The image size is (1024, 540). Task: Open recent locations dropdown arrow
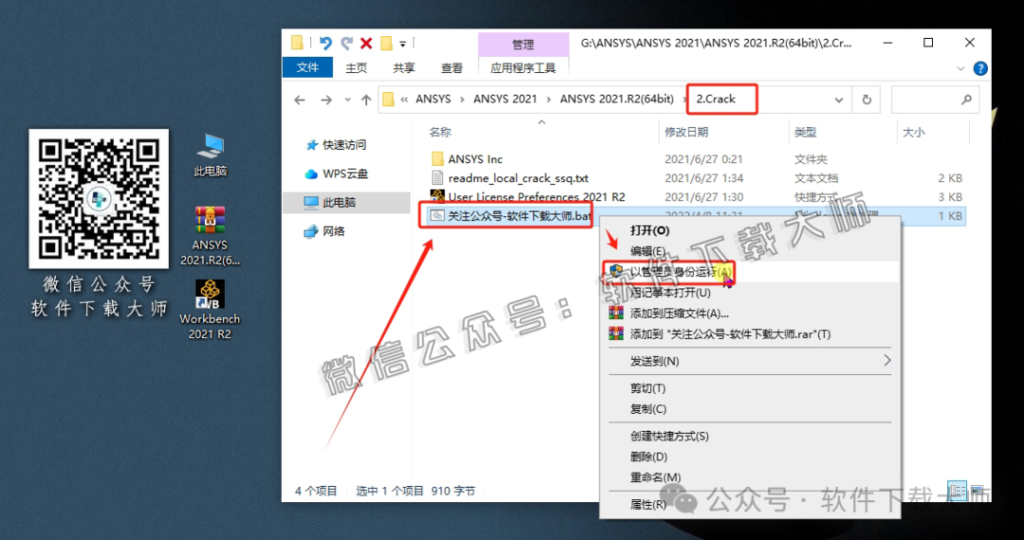click(x=347, y=100)
